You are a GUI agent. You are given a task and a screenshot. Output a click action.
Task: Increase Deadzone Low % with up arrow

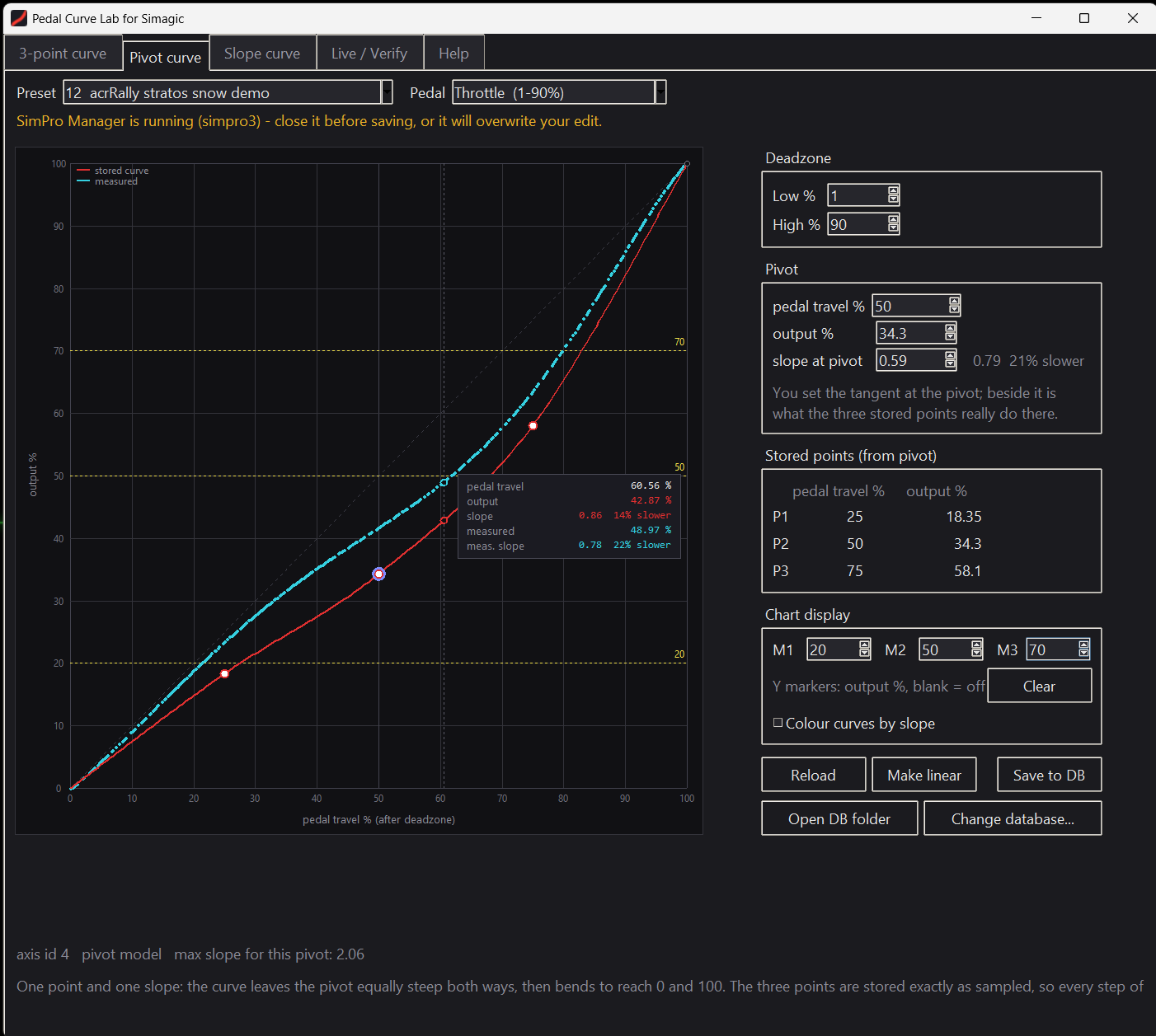coord(893,191)
